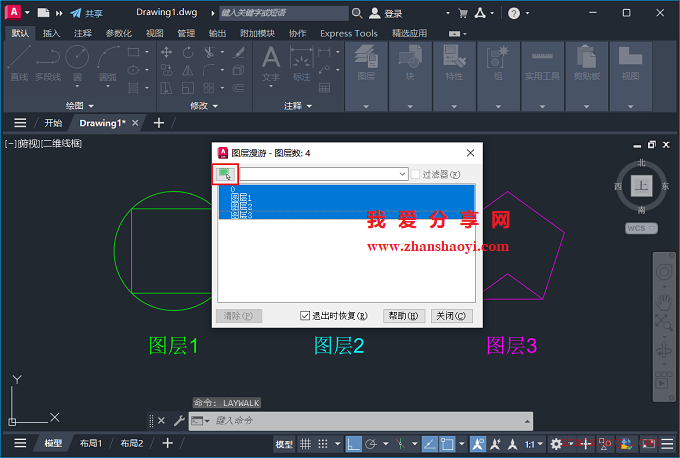Toggle ortho mode in status bar
Image resolution: width=680 pixels, height=458 pixels.
pyautogui.click(x=353, y=444)
